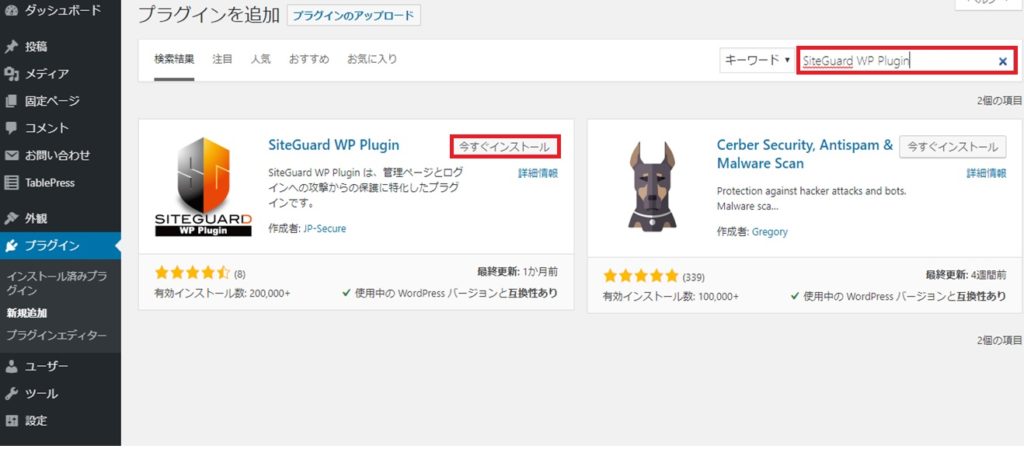Click 最終更新: 1か月前 text
The height and width of the screenshot is (449, 1024).
pos(518,272)
